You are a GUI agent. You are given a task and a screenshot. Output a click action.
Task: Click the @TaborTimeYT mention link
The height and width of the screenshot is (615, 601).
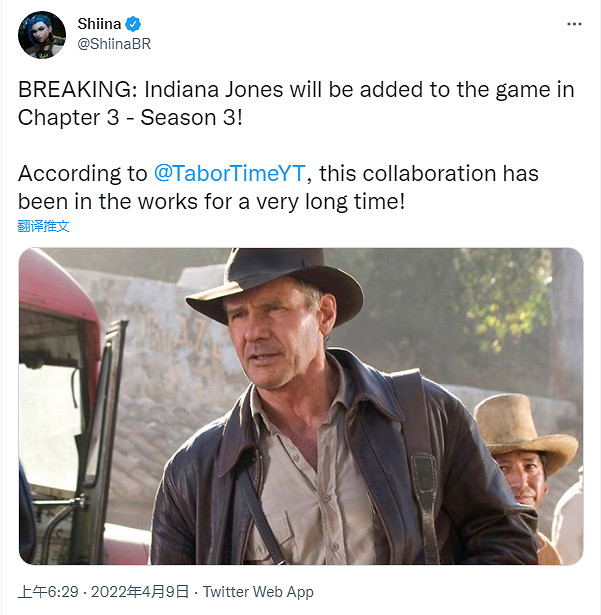pos(229,173)
